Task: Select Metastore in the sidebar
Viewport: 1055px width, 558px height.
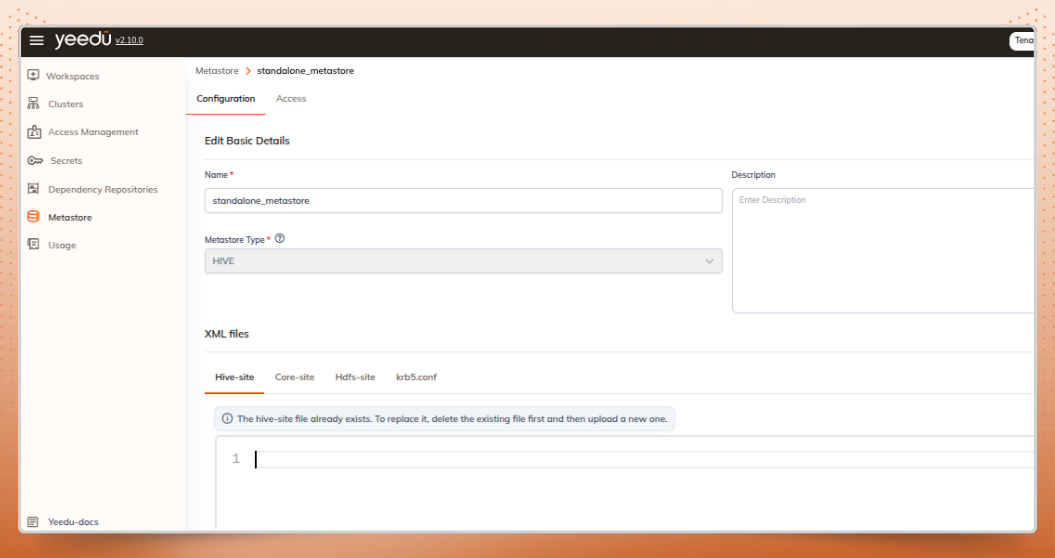Action: coord(70,217)
